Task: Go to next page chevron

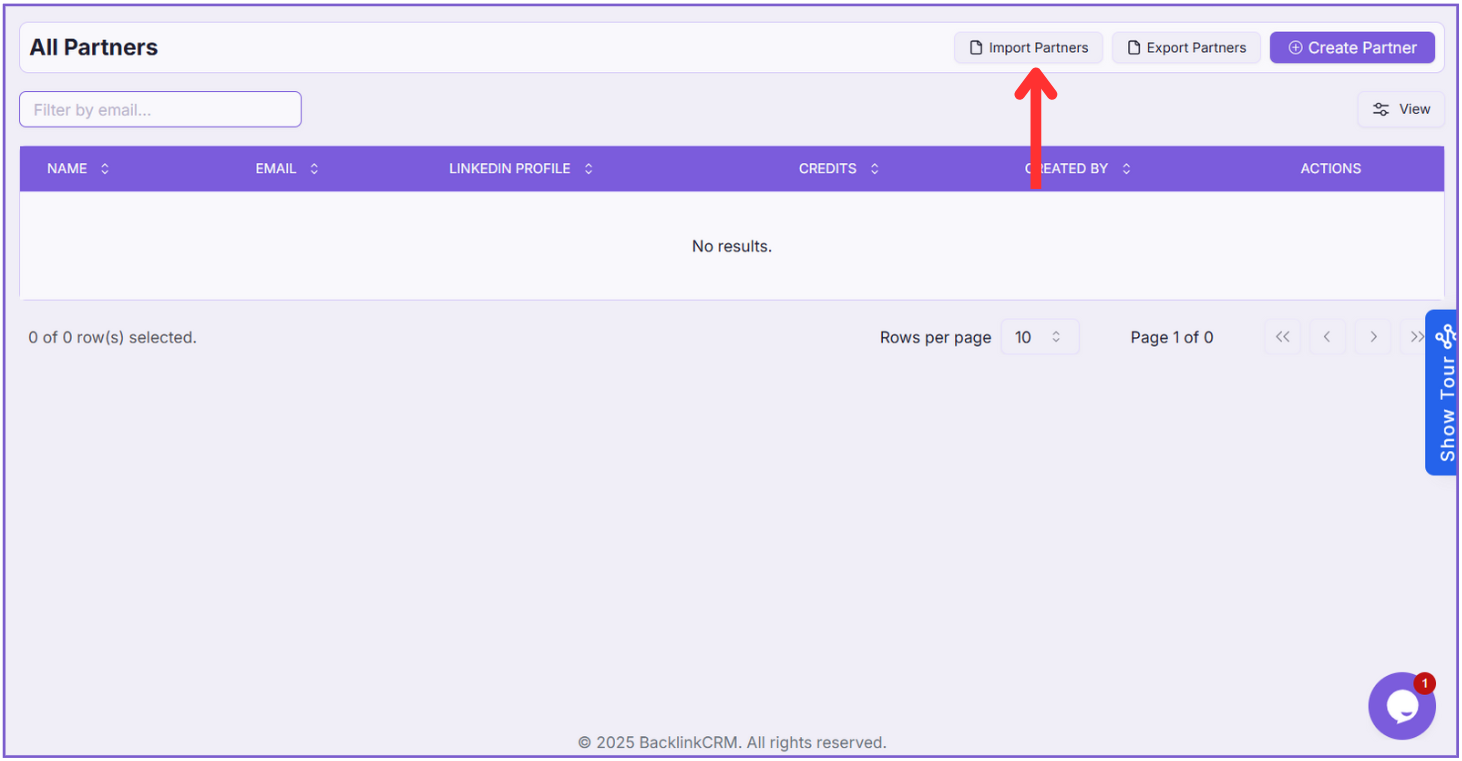Action: point(1373,337)
